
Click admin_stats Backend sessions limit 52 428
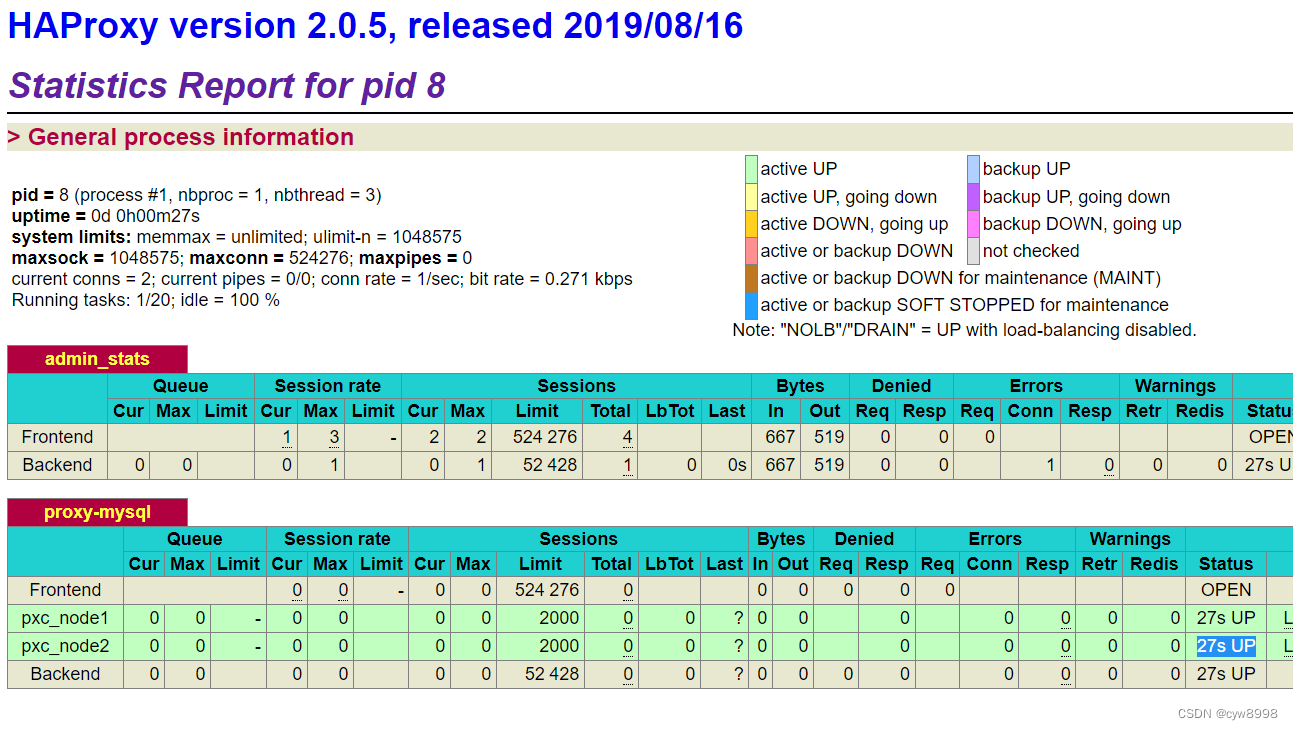tap(550, 465)
